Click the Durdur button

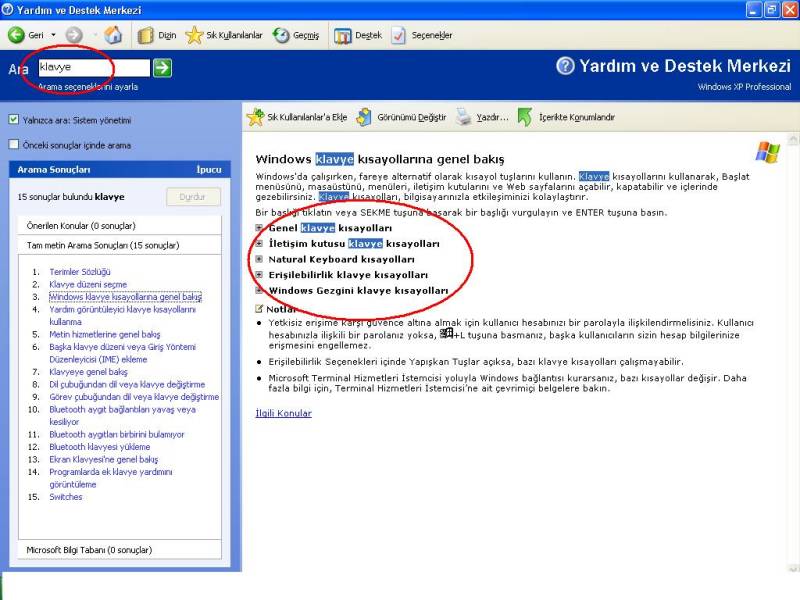point(193,196)
